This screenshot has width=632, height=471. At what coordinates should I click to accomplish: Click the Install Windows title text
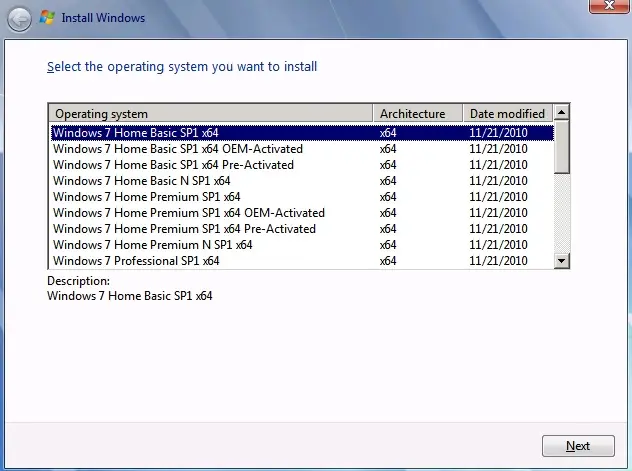pyautogui.click(x=103, y=18)
